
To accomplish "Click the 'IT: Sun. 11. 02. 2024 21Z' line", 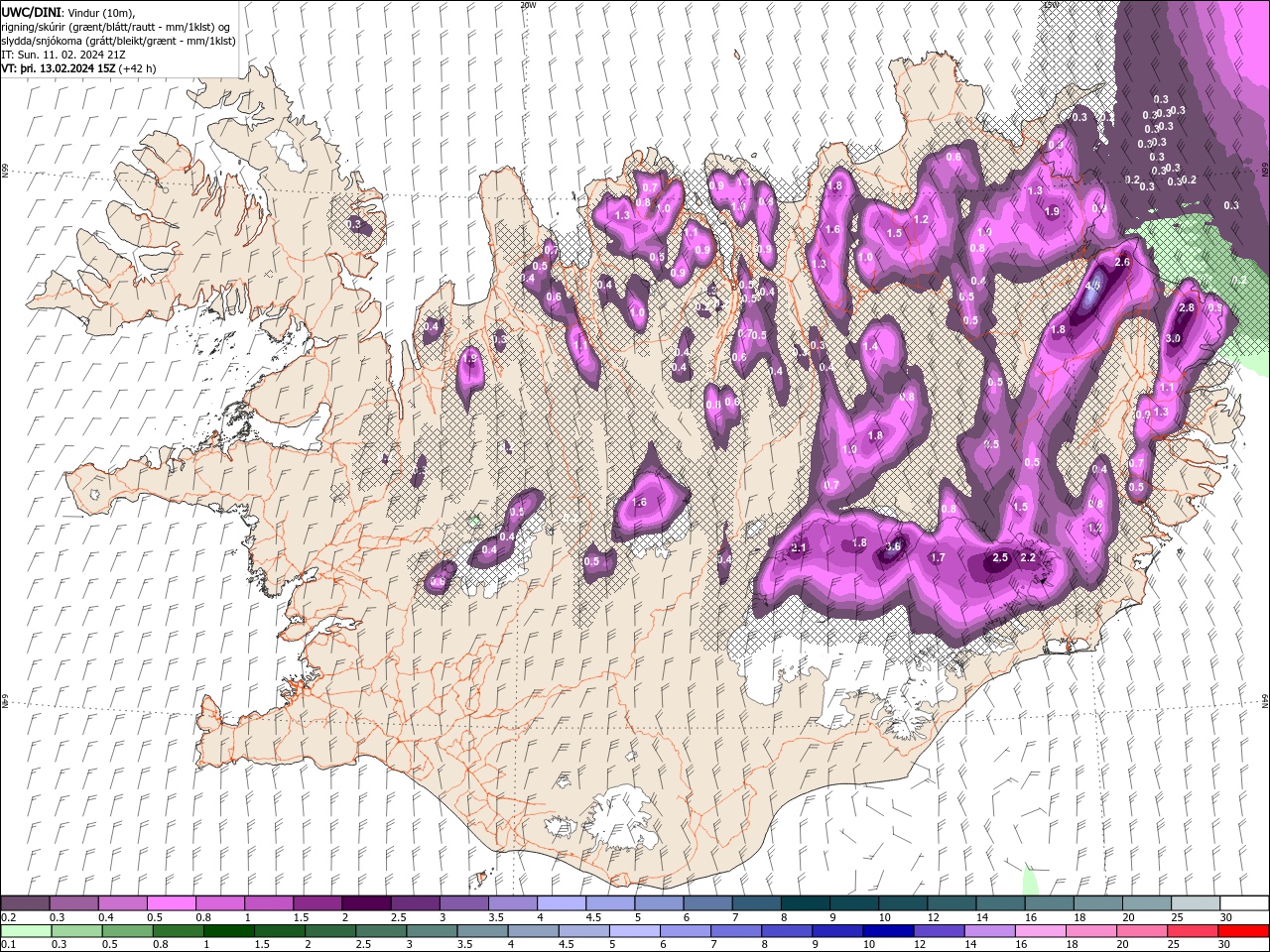I will [x=63, y=55].
